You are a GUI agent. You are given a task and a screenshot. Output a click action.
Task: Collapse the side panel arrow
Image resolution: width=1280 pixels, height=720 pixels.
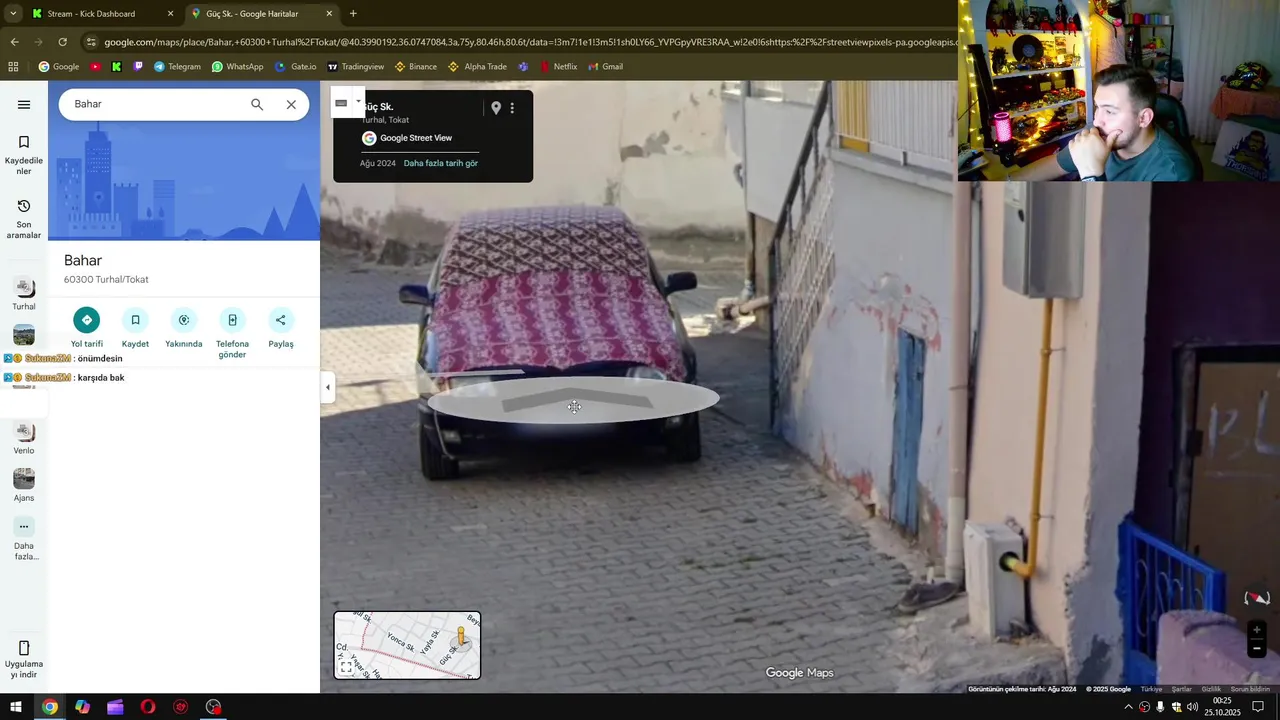tap(327, 387)
